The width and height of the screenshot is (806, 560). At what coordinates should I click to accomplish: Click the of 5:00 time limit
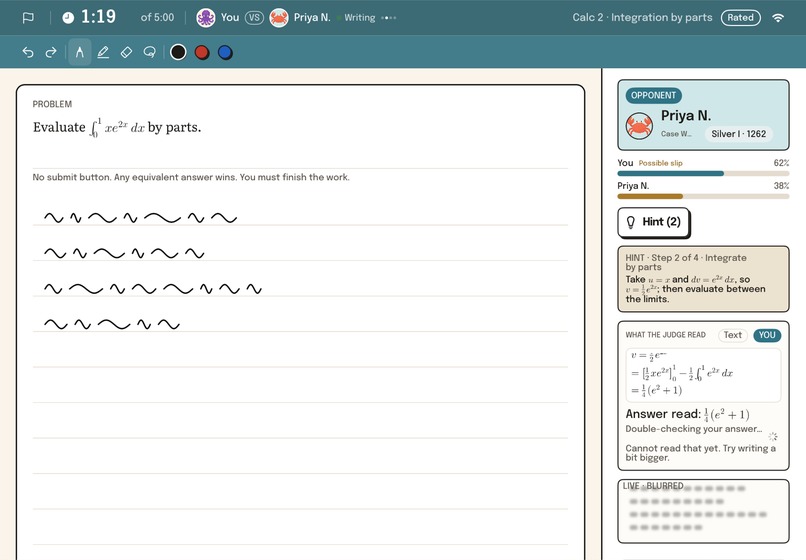click(x=157, y=17)
